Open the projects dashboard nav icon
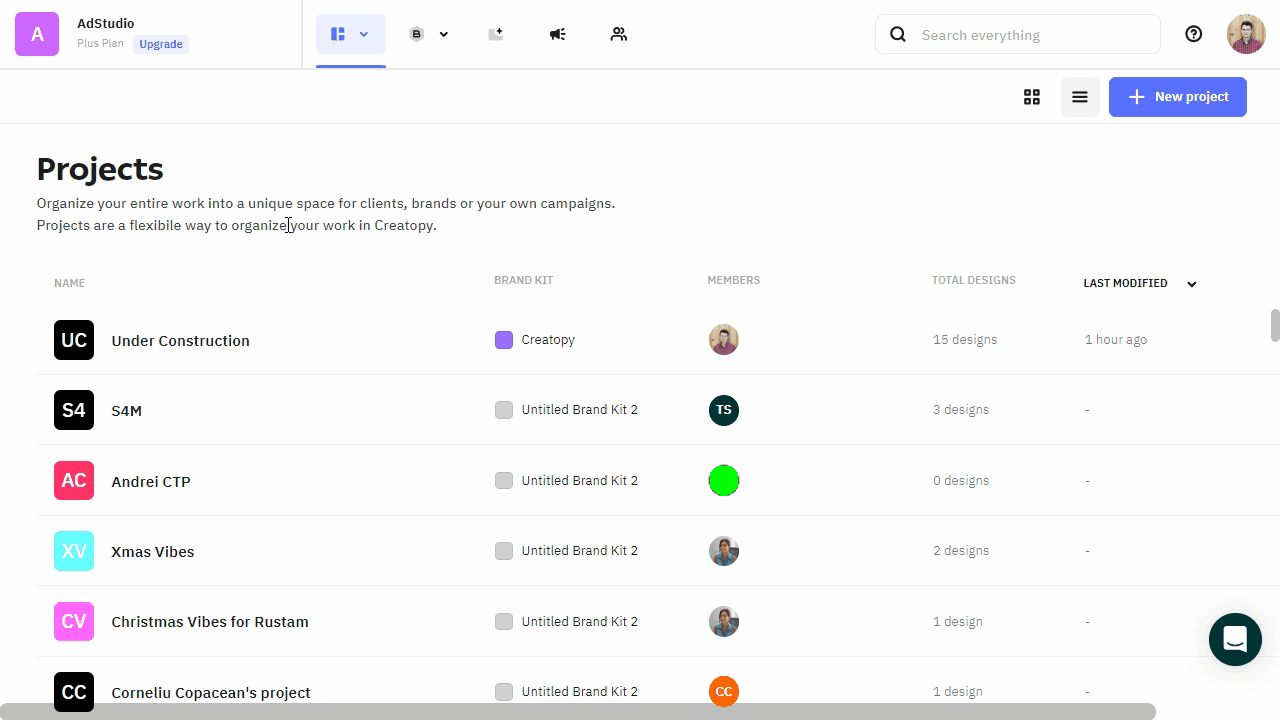1280x720 pixels. [338, 34]
